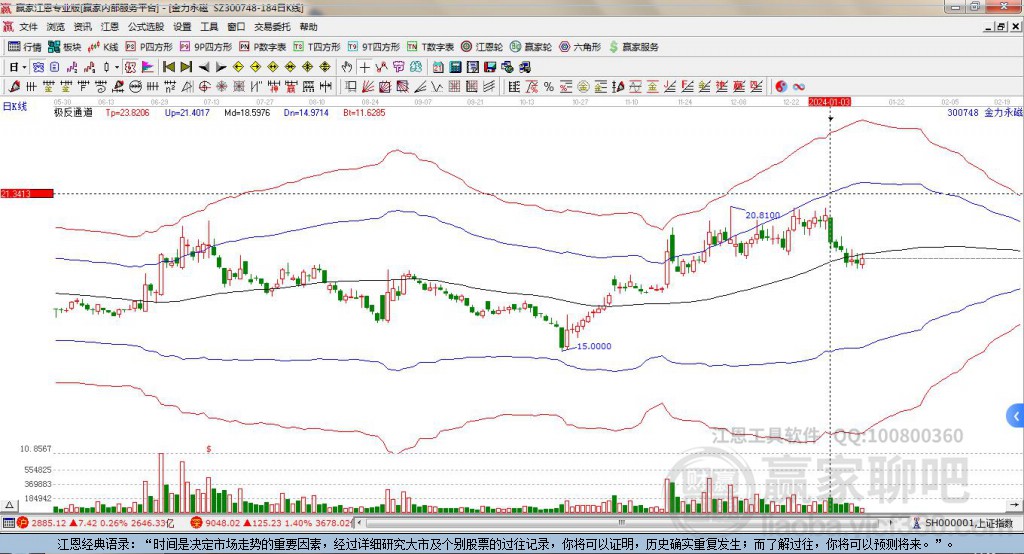Select the target circle crosshair tool
This screenshot has height=554, width=1024.
204,86
